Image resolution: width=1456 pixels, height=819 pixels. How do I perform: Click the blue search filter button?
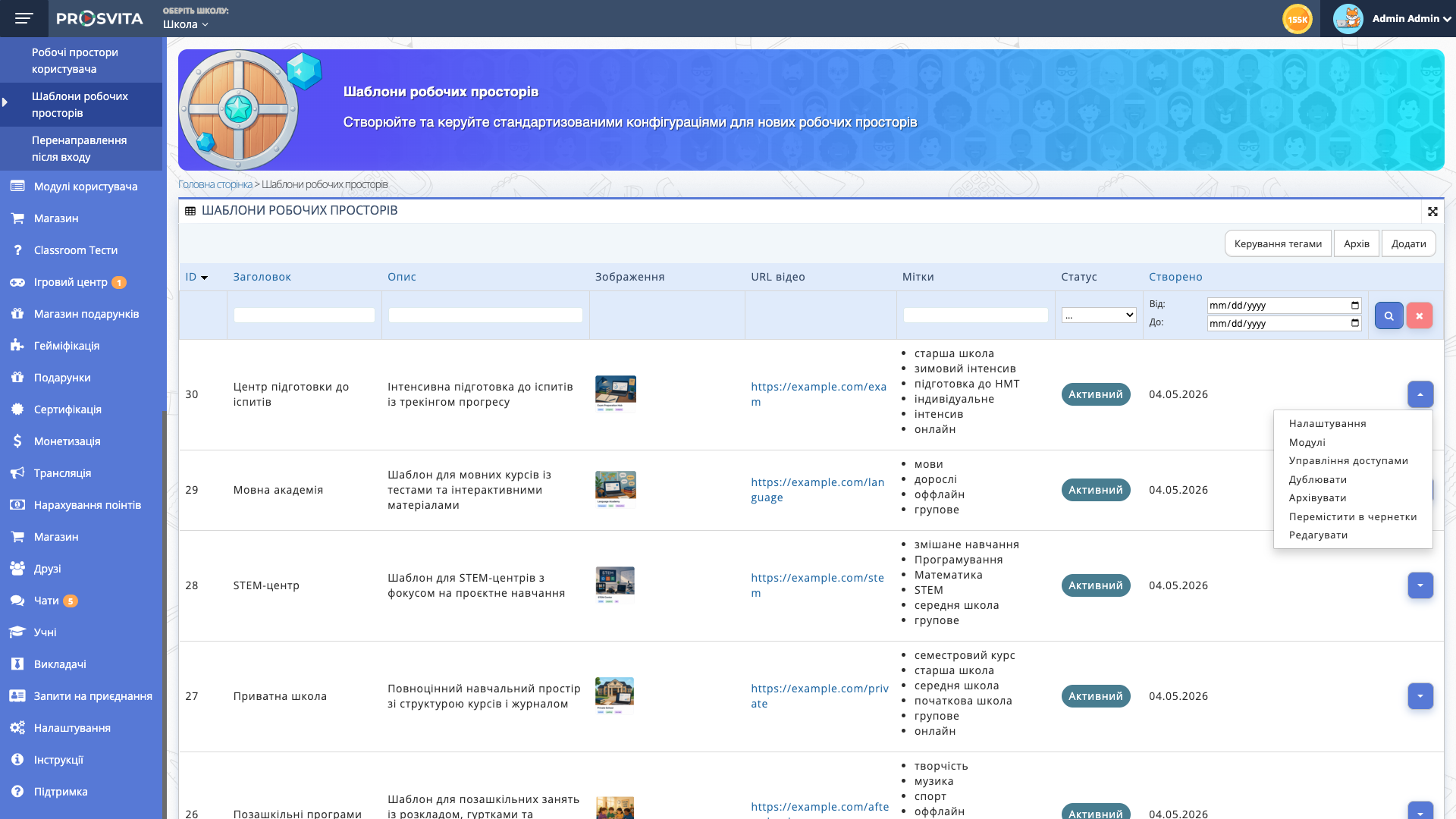tap(1389, 315)
